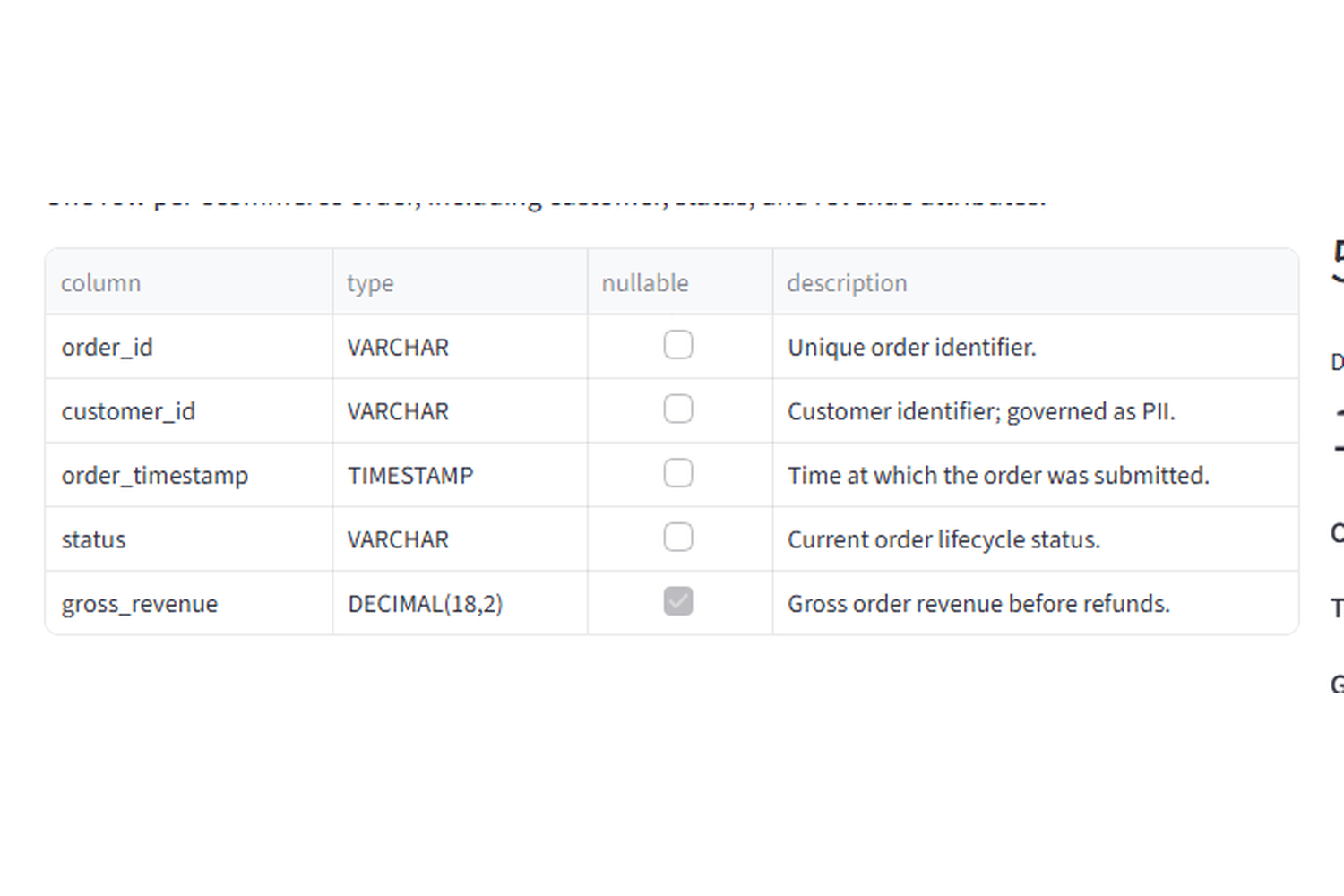This screenshot has width=1344, height=896.
Task: Click 'Unique order identifier.' description cell
Action: [x=1036, y=347]
